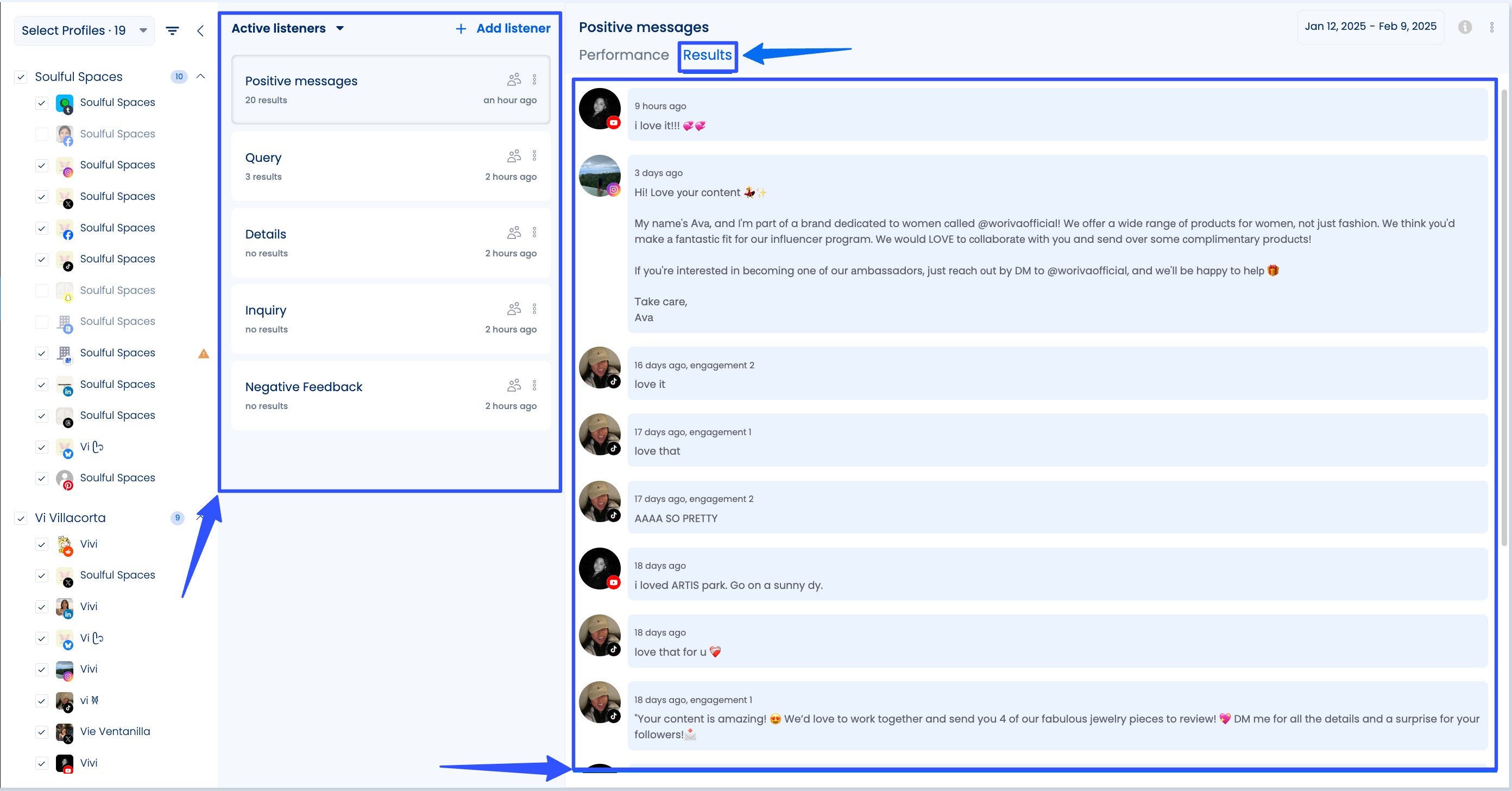Collapse the profiles sidebar with the left arrow
This screenshot has width=1512, height=791.
(201, 30)
